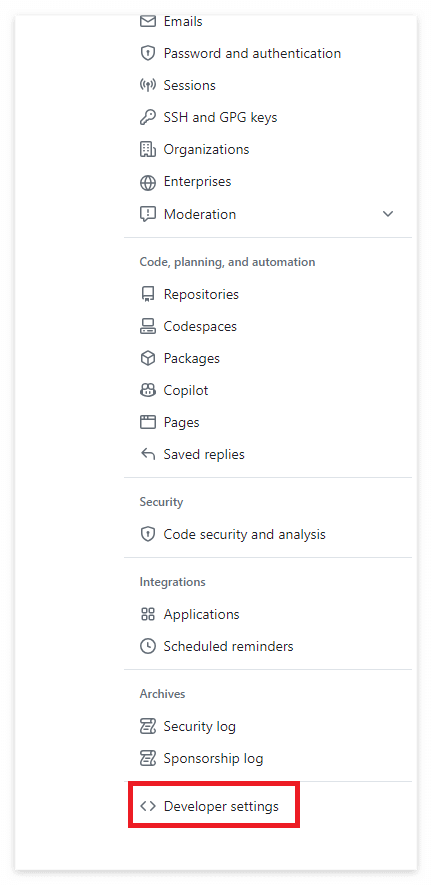Click the clock icon for Scheduled reminders

[x=147, y=646]
